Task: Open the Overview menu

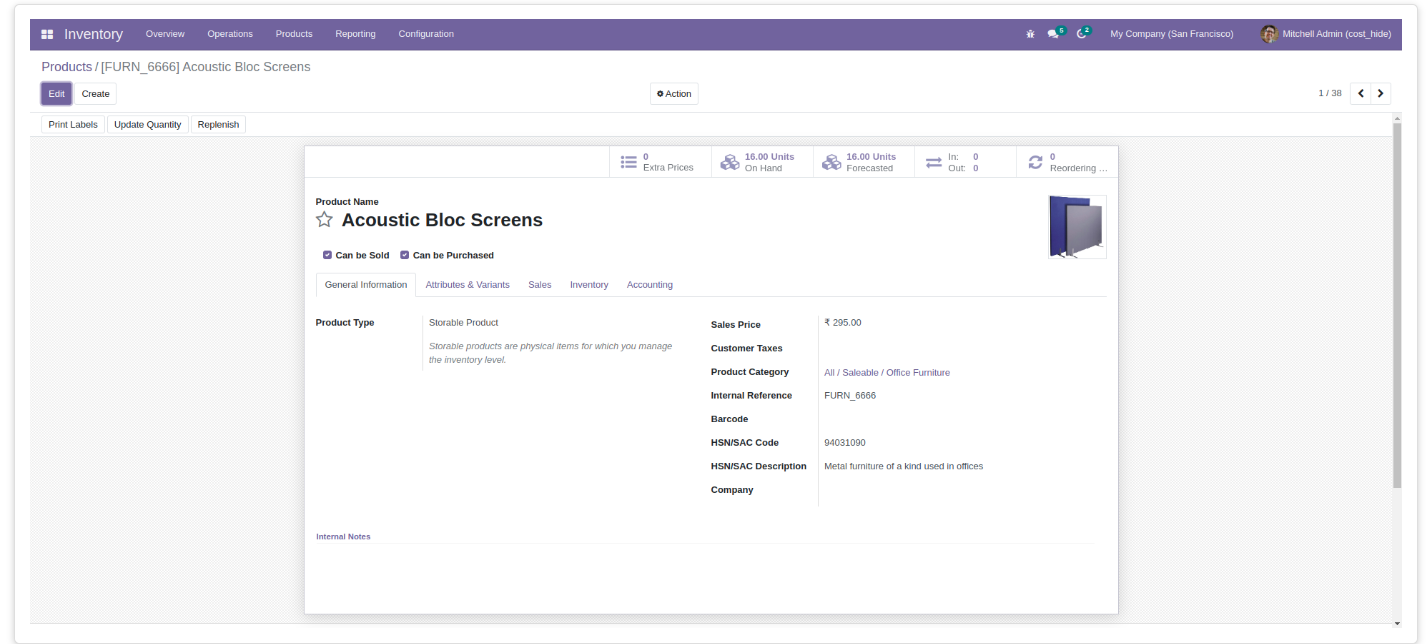Action: tap(165, 34)
